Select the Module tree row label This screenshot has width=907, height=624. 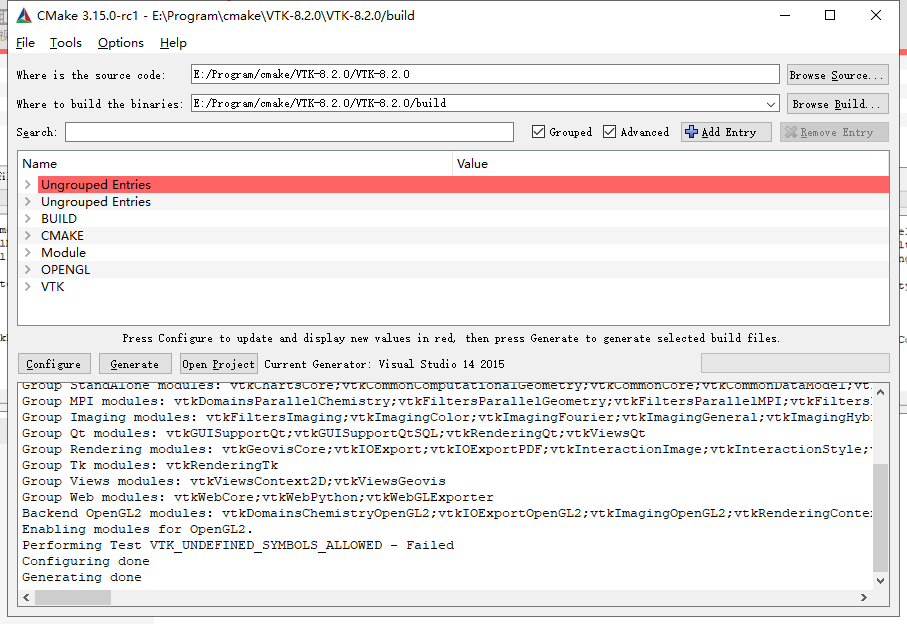(63, 253)
